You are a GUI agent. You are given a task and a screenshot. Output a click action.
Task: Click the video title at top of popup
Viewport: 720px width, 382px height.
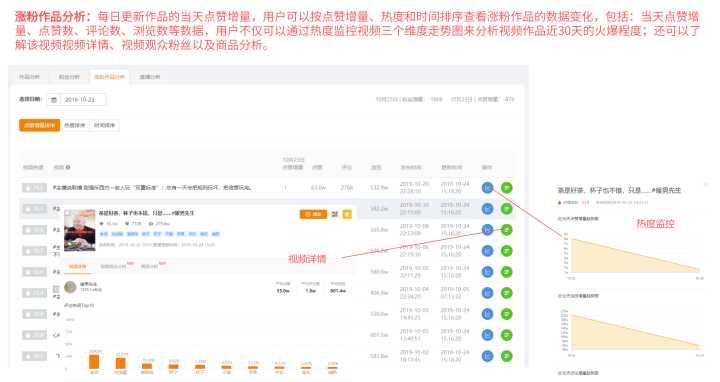146,213
